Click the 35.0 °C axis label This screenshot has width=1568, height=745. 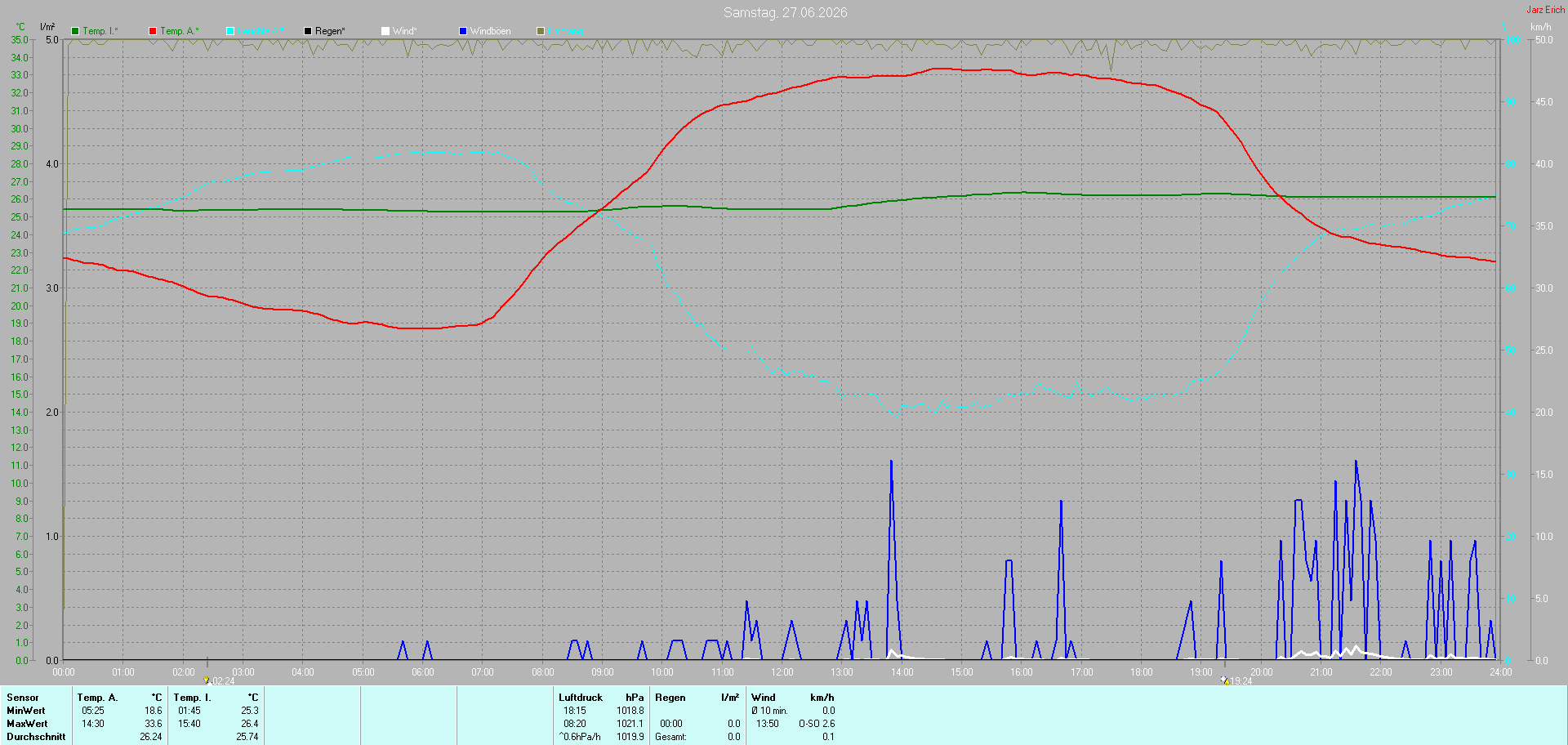[19, 39]
